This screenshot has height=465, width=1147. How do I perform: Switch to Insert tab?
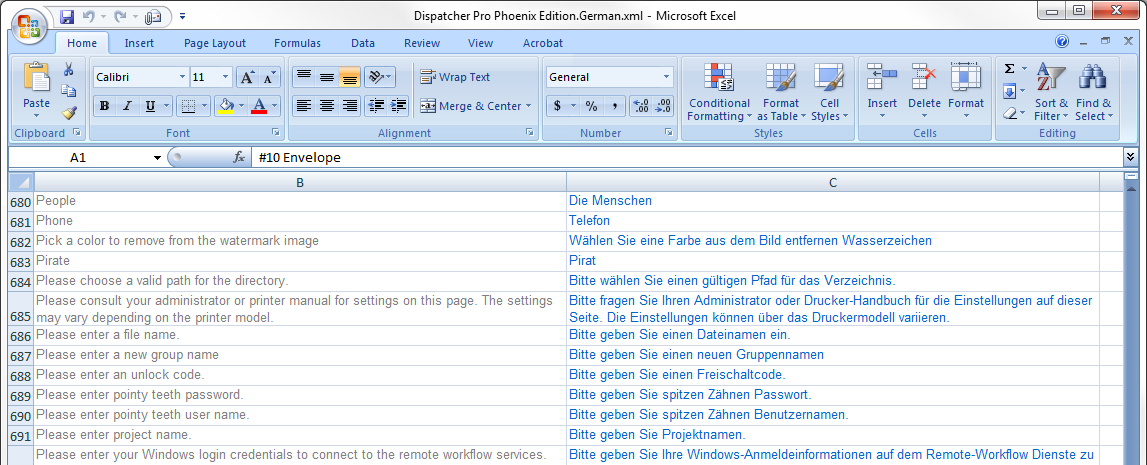coord(139,43)
